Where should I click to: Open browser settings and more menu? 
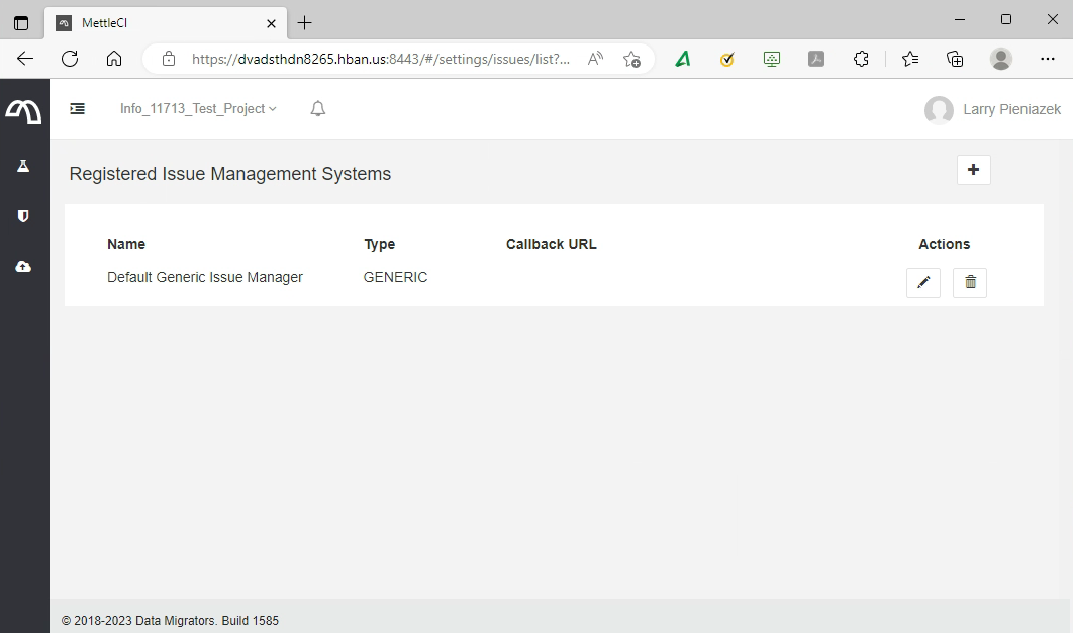coord(1047,59)
